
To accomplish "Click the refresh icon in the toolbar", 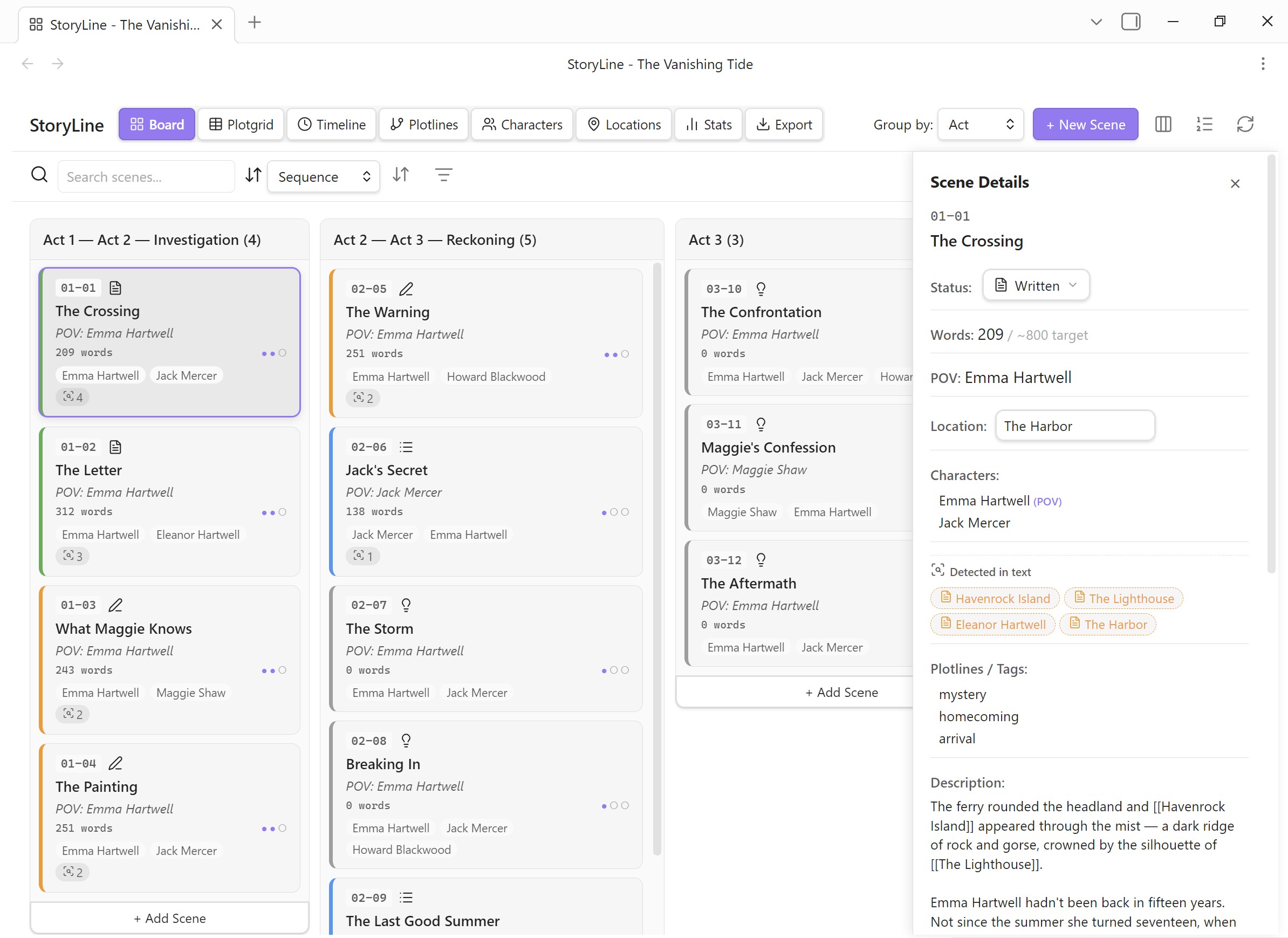I will coord(1245,125).
